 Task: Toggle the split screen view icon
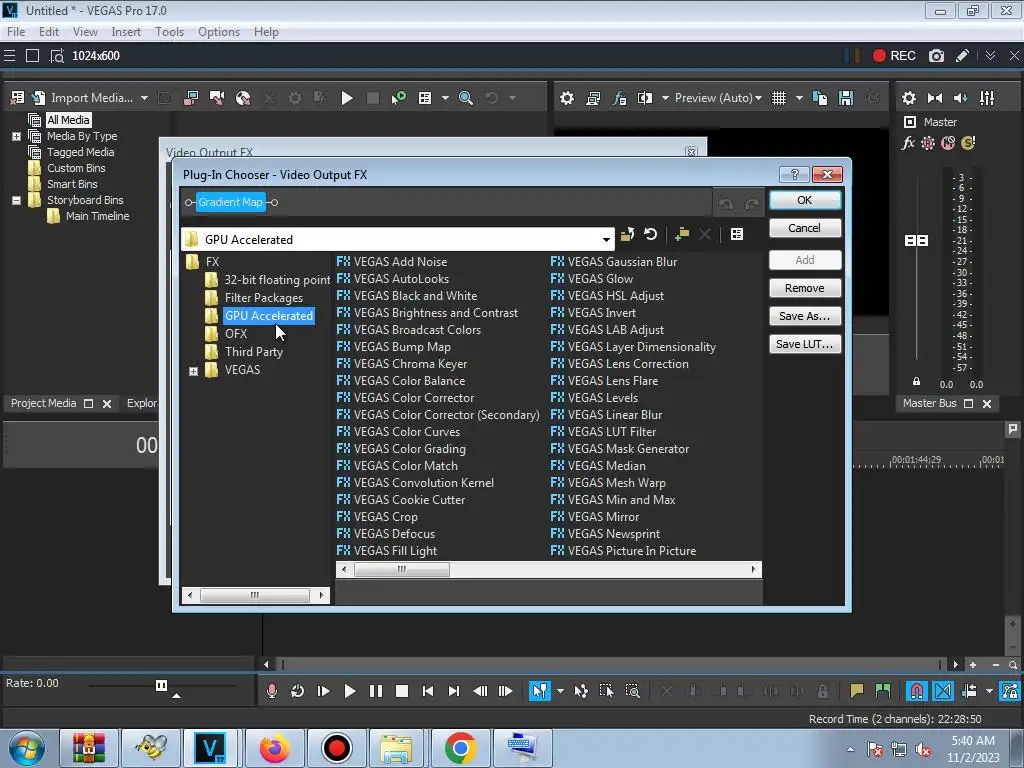(x=645, y=98)
